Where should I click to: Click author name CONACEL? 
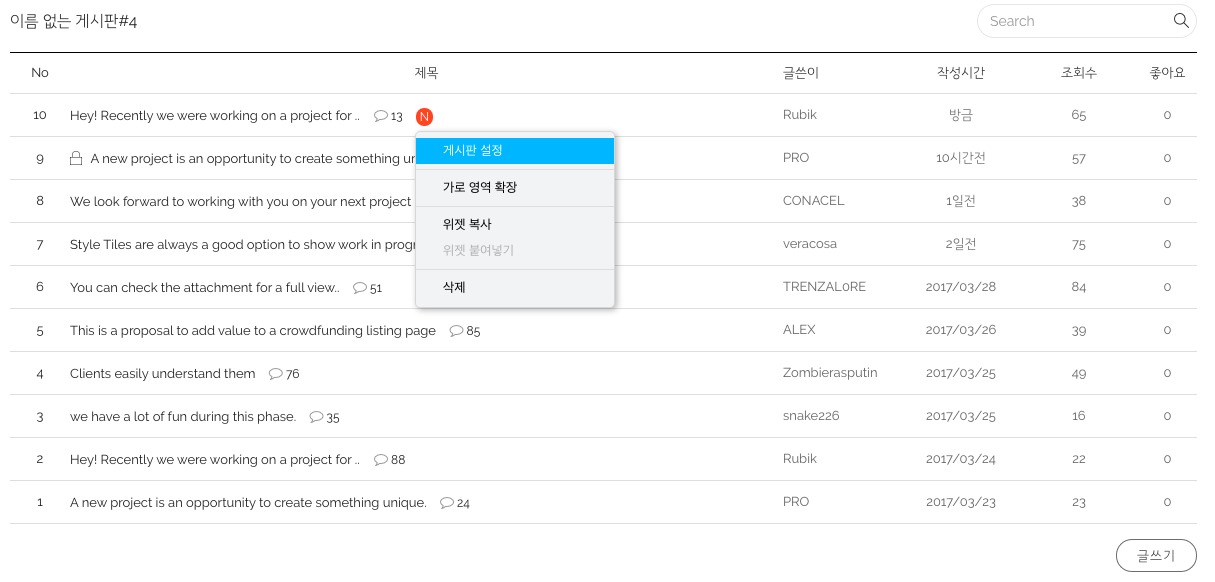coord(813,201)
